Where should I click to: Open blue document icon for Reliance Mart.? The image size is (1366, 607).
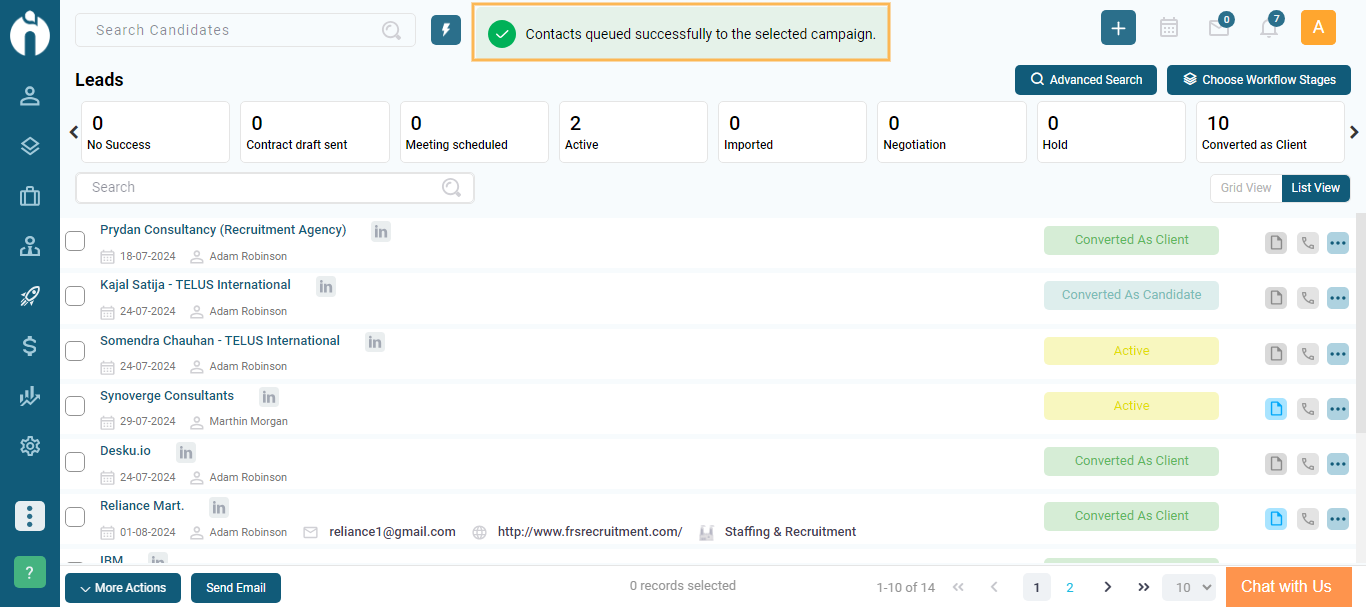[x=1275, y=518]
